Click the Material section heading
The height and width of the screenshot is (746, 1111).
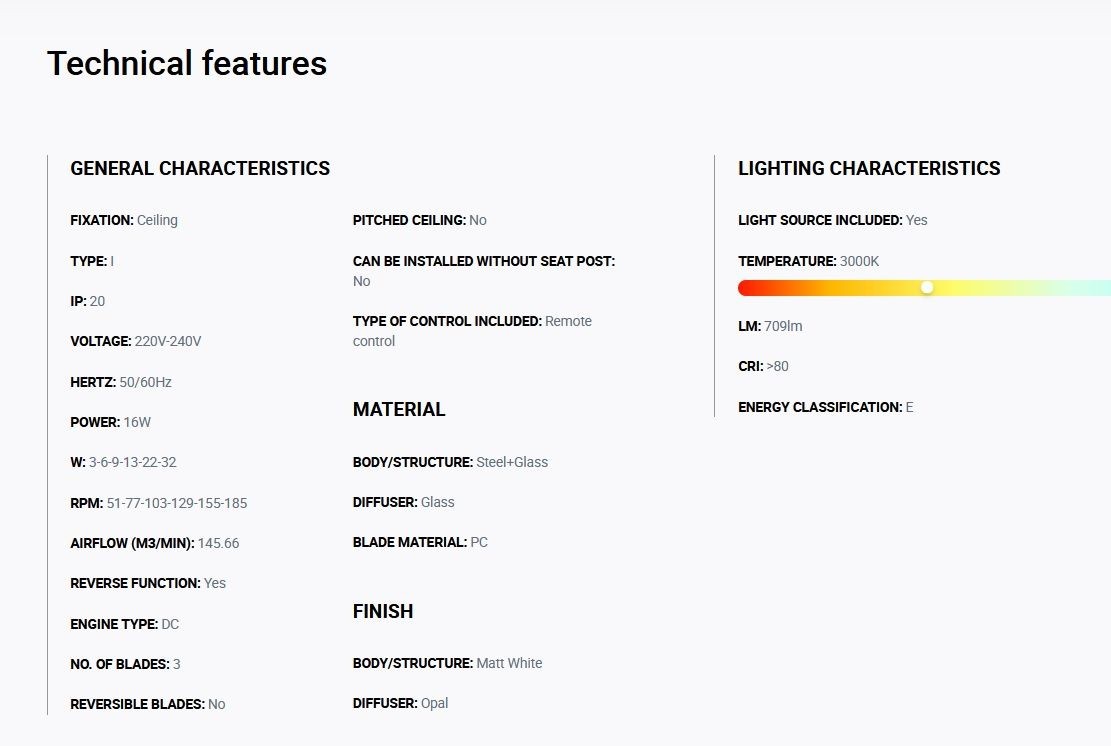pos(399,409)
